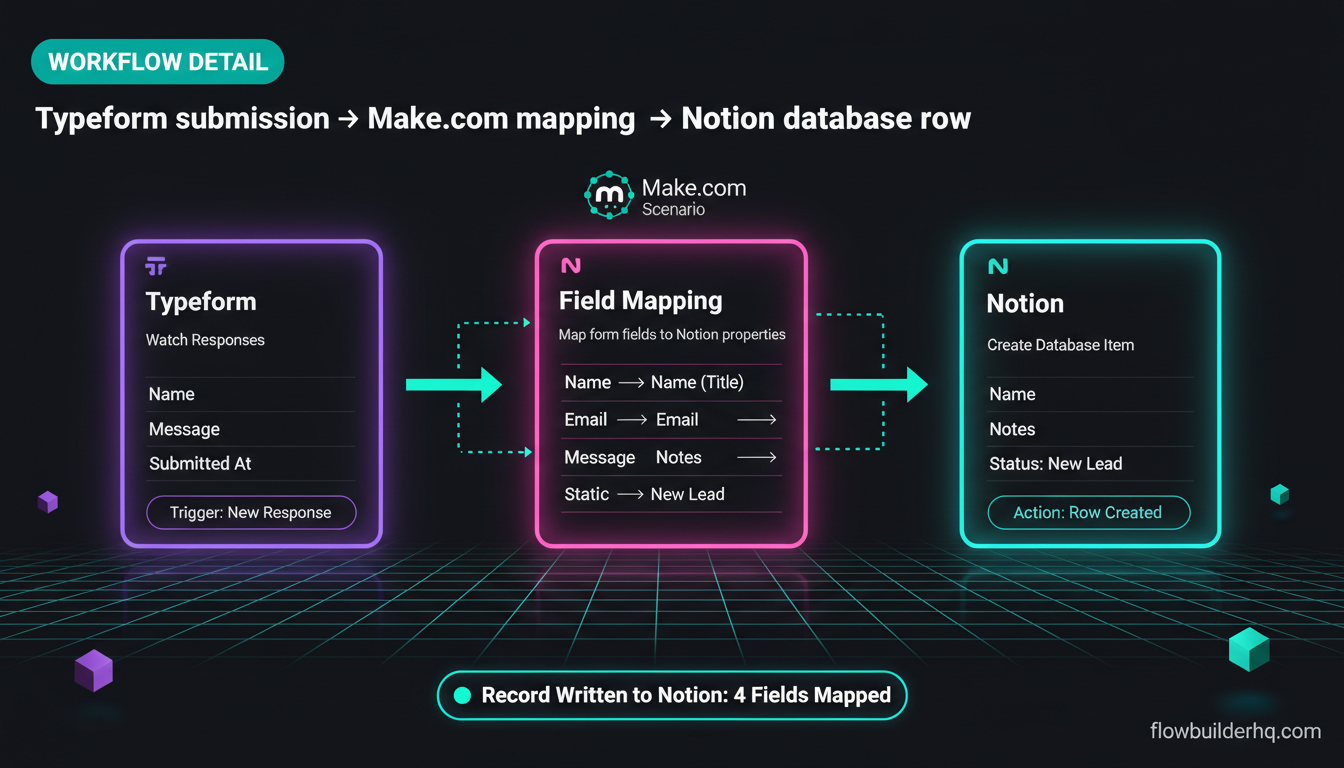This screenshot has width=1344, height=768.
Task: Click the Record Written to Notion status pill
Action: [672, 695]
